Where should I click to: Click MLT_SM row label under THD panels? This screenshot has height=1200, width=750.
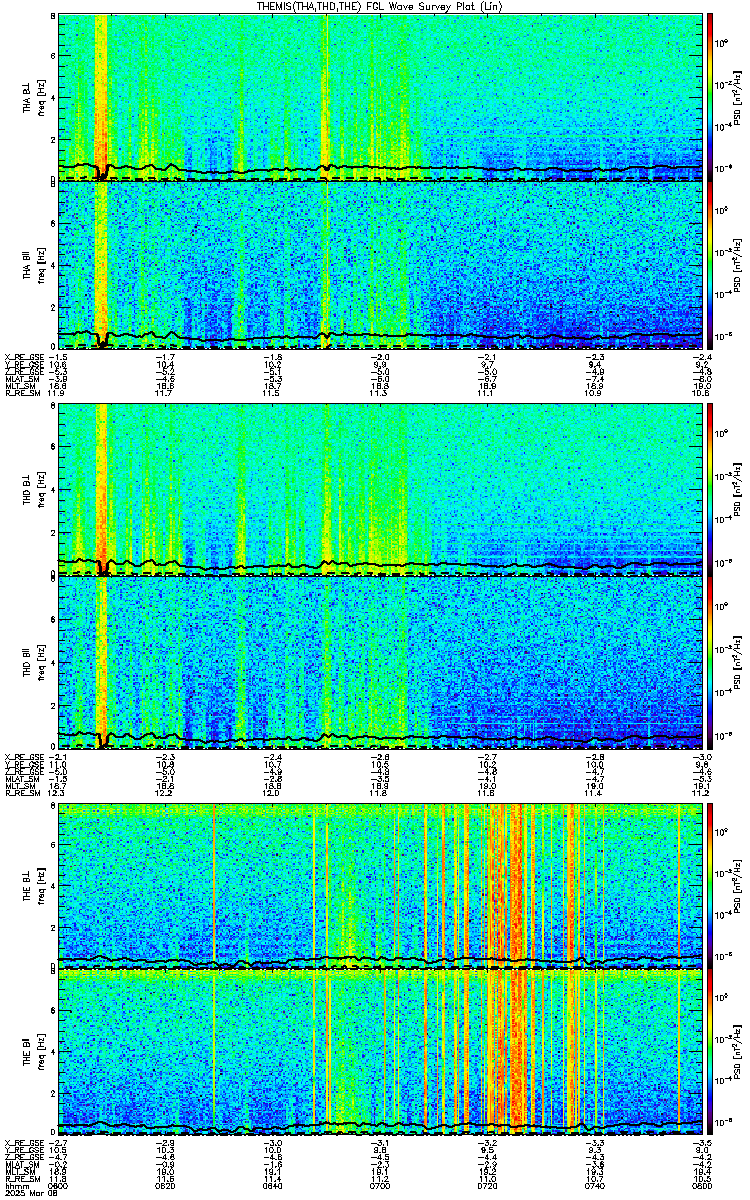tap(22, 787)
